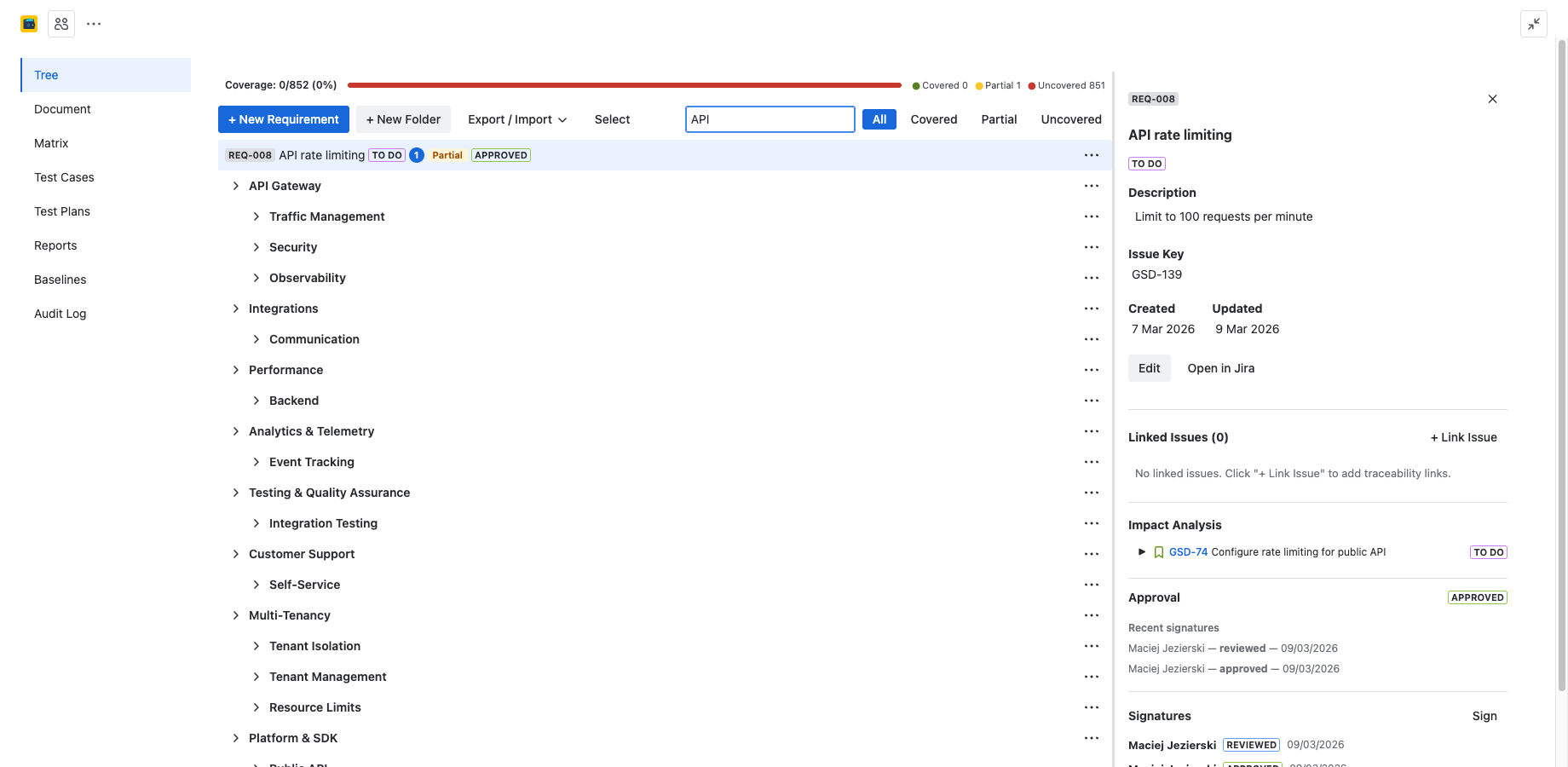Toggle the Uncovered coverage filter
The width and height of the screenshot is (1568, 767).
coord(1070,119)
